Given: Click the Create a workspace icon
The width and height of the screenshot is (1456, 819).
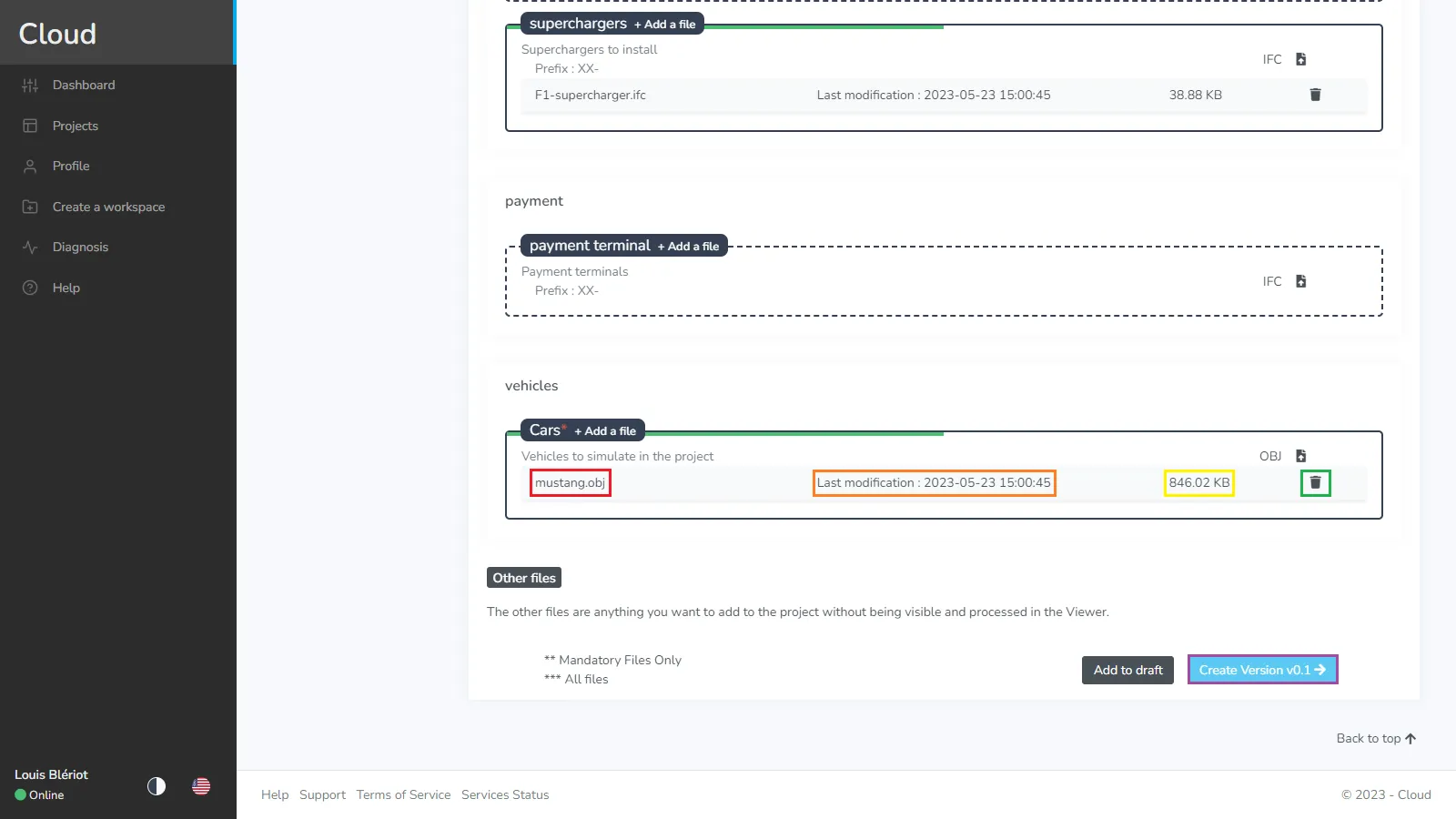Looking at the screenshot, I should coord(30,207).
